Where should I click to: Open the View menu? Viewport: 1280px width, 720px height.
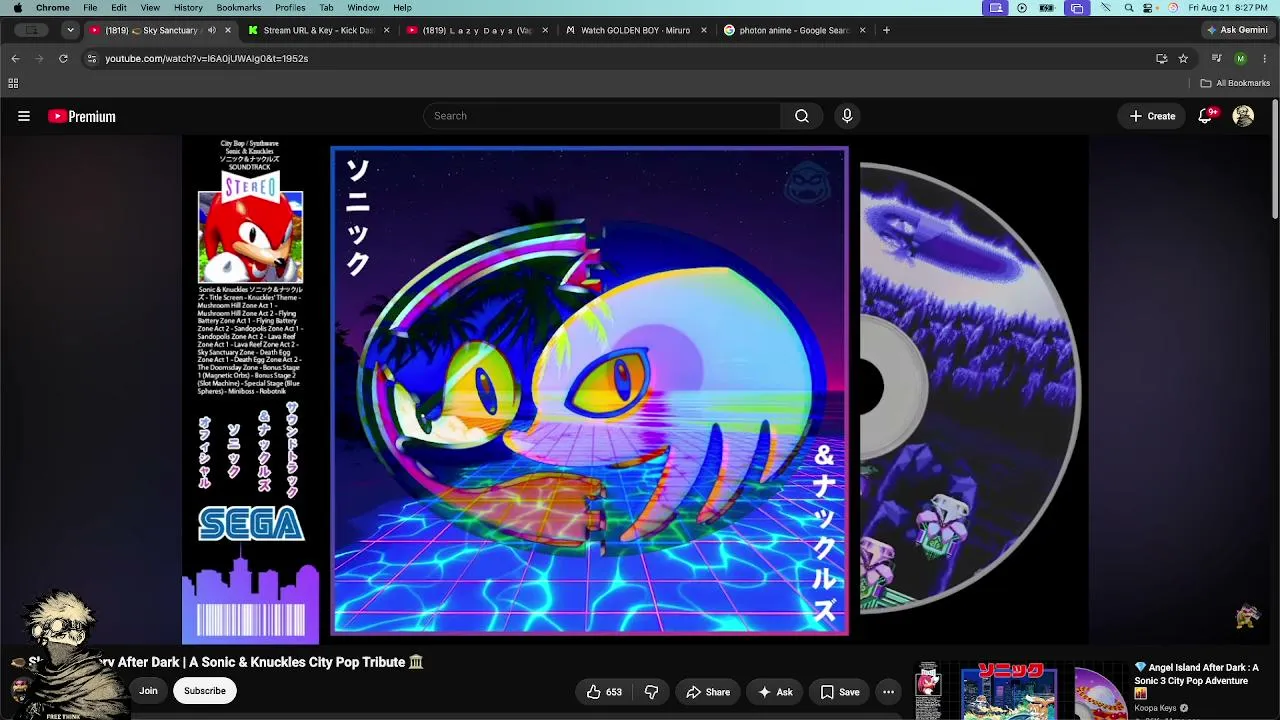pos(150,8)
